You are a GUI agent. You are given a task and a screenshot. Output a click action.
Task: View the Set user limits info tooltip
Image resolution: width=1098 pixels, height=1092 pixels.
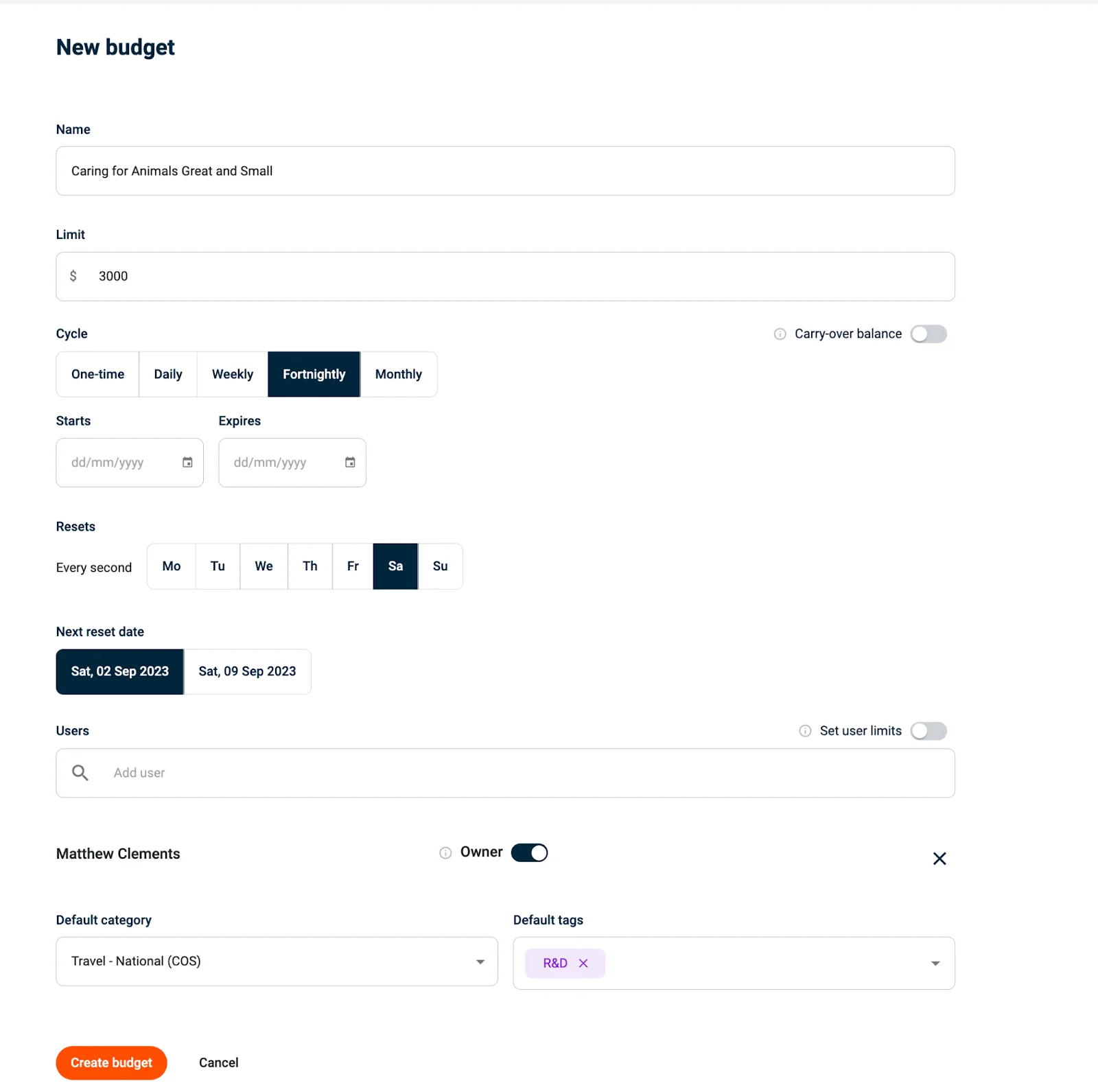[804, 731]
